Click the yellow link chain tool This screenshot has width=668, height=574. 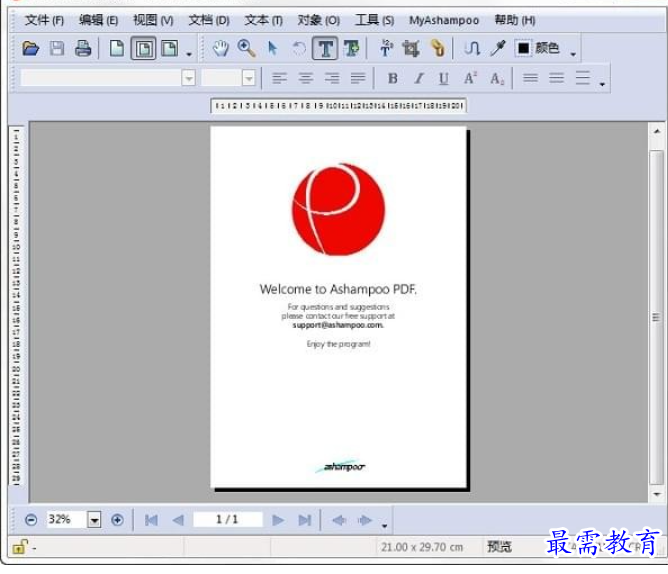click(437, 49)
